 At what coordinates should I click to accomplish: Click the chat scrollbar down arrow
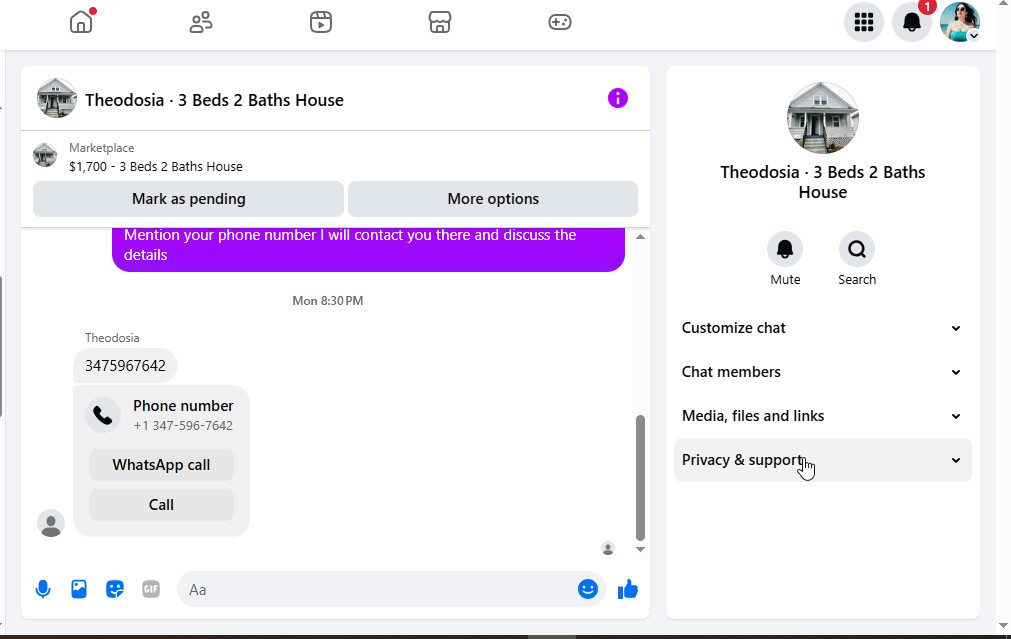(640, 549)
